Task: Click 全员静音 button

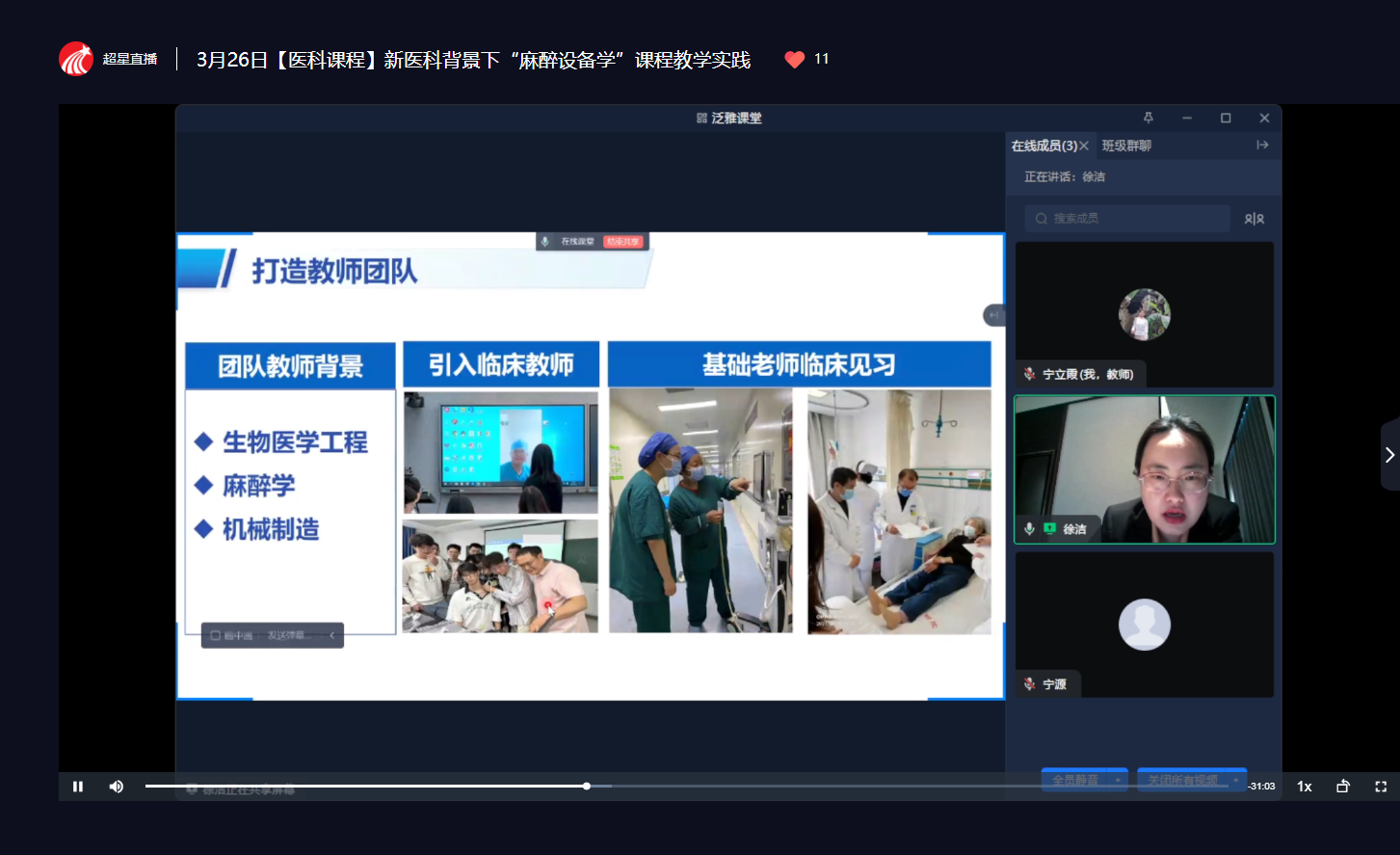Action: click(x=1075, y=780)
